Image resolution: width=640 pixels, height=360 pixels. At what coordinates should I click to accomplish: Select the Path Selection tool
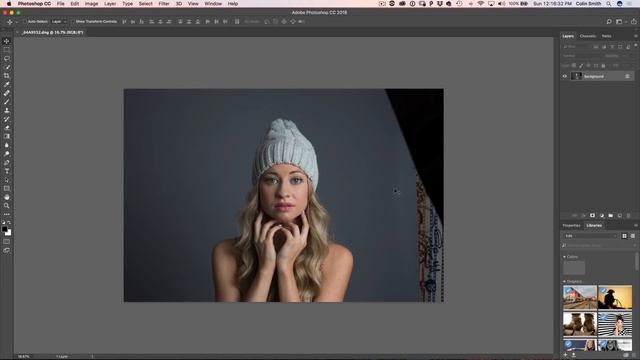pyautogui.click(x=7, y=180)
